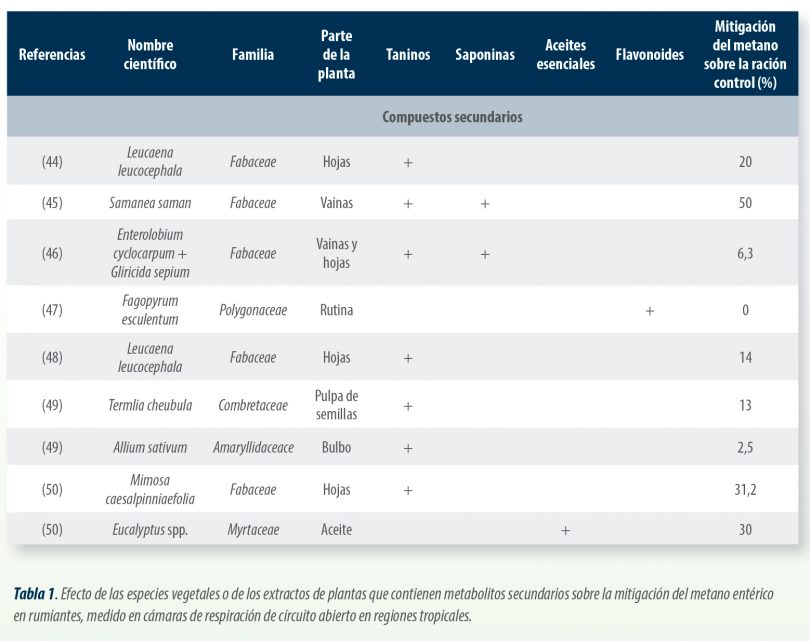The image size is (810, 641).
Task: Open reference (45) citation
Action: pyautogui.click(x=52, y=203)
